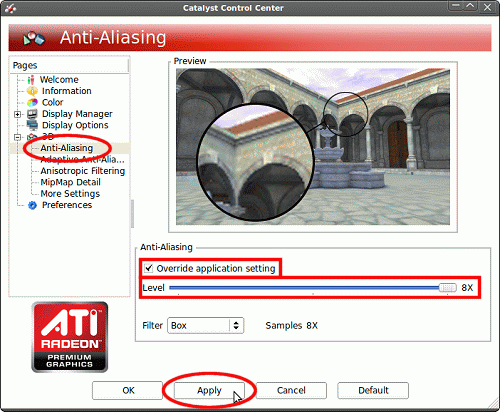Click the Cancel button

click(x=291, y=390)
